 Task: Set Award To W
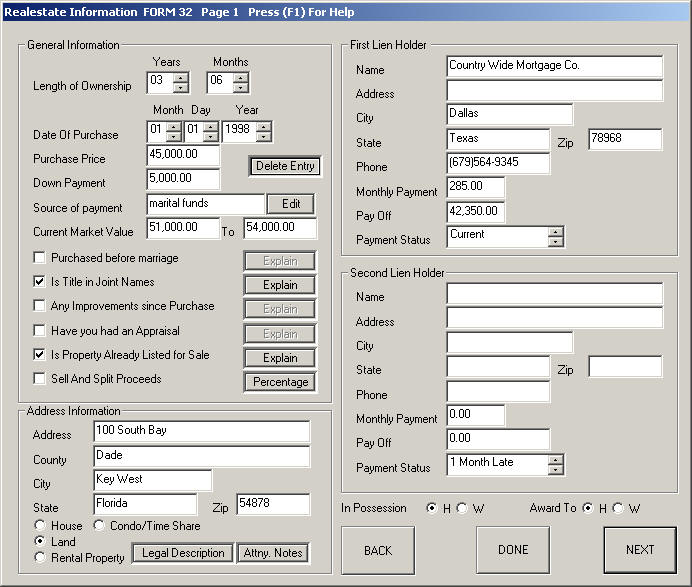click(x=618, y=508)
